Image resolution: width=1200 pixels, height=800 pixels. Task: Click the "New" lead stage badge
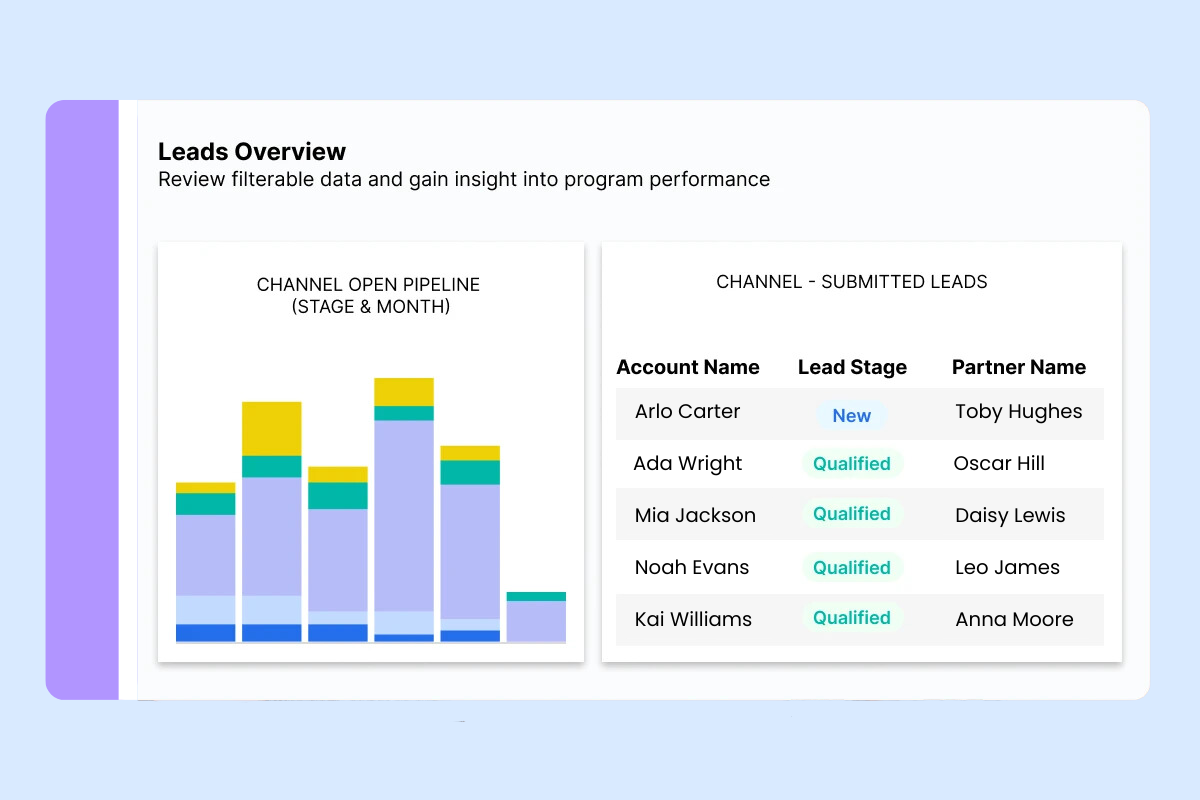pos(851,416)
